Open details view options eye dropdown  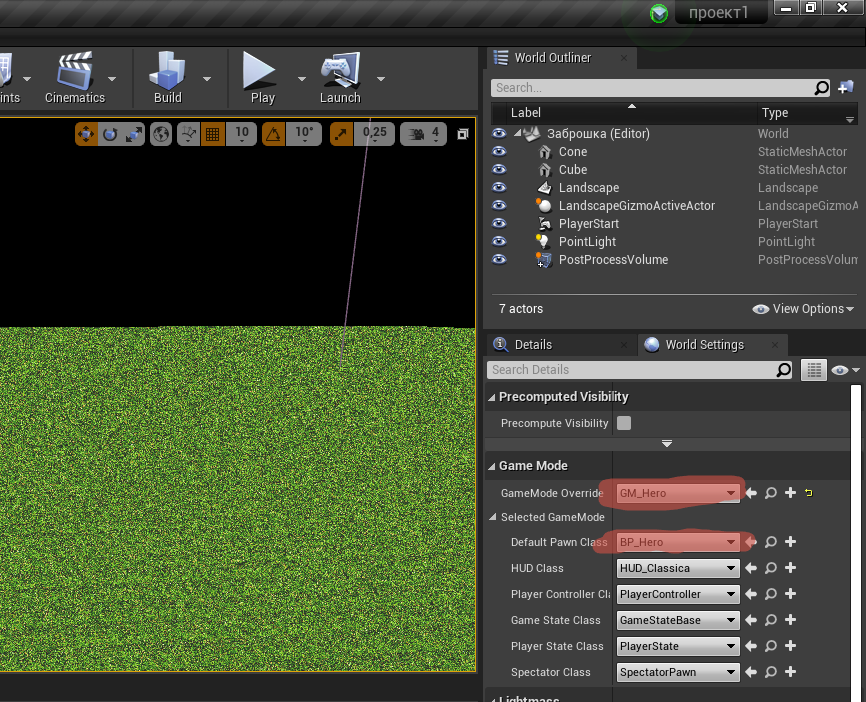click(x=845, y=370)
